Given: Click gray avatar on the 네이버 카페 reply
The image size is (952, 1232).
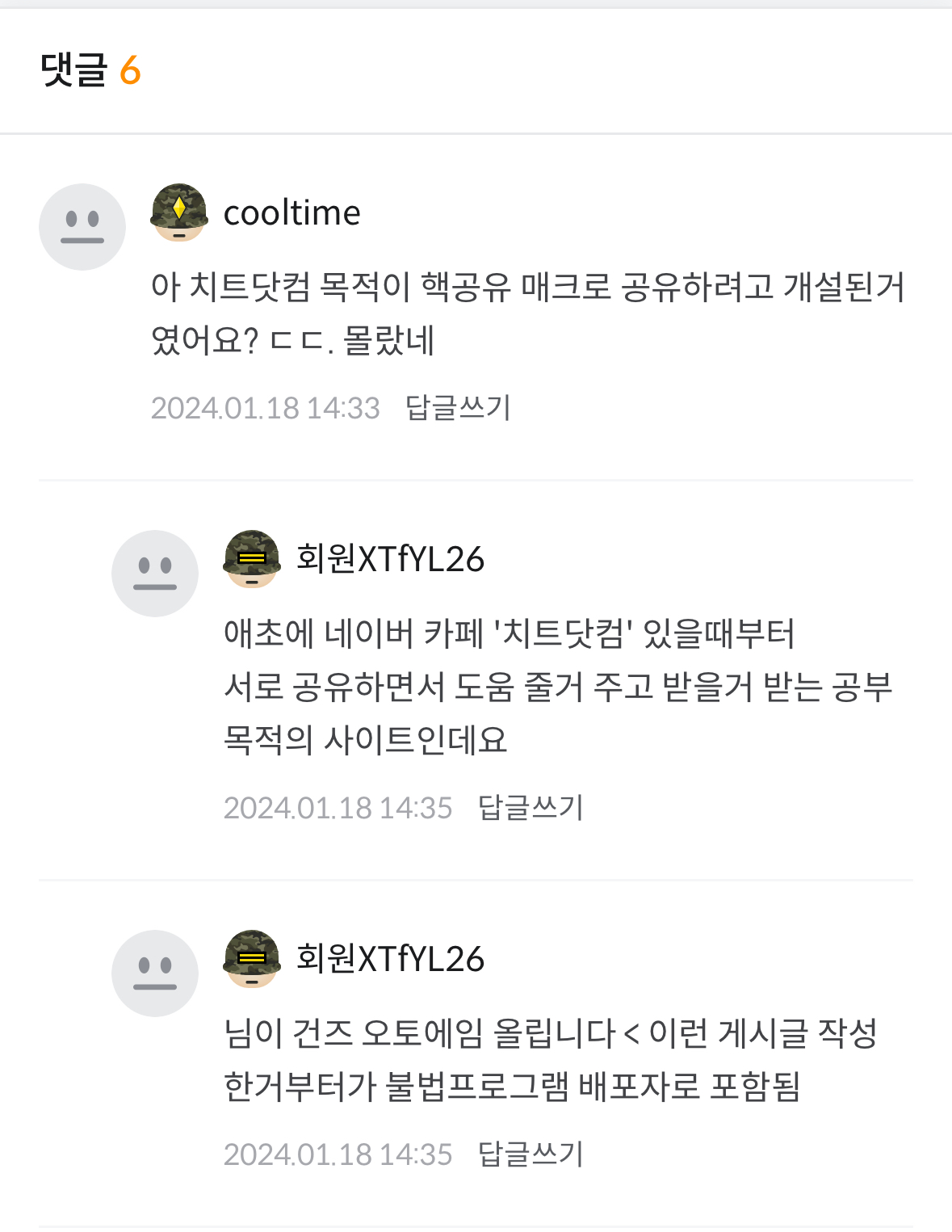Looking at the screenshot, I should (155, 574).
